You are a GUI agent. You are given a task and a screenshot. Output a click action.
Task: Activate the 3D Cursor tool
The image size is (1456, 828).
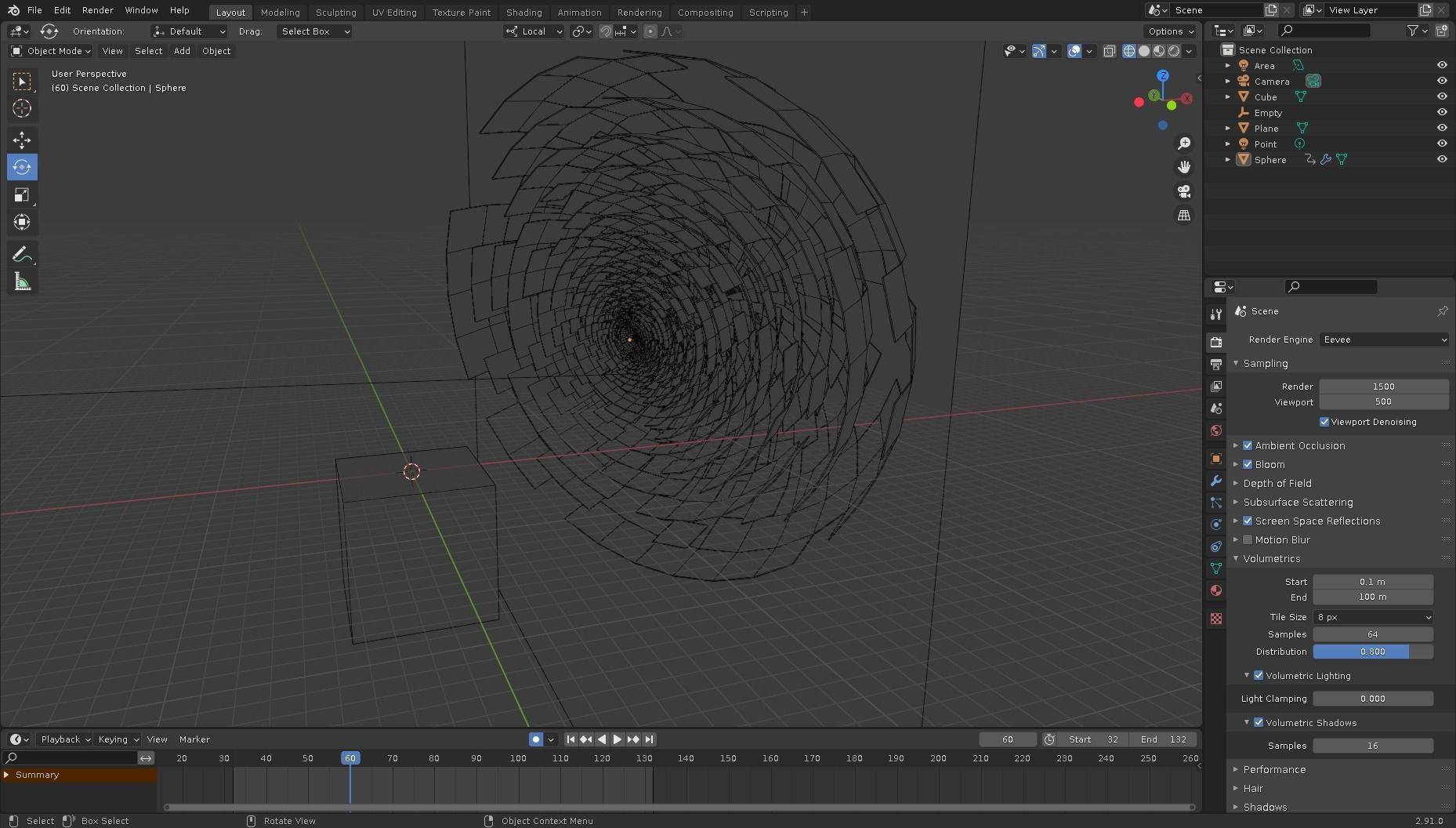point(22,108)
